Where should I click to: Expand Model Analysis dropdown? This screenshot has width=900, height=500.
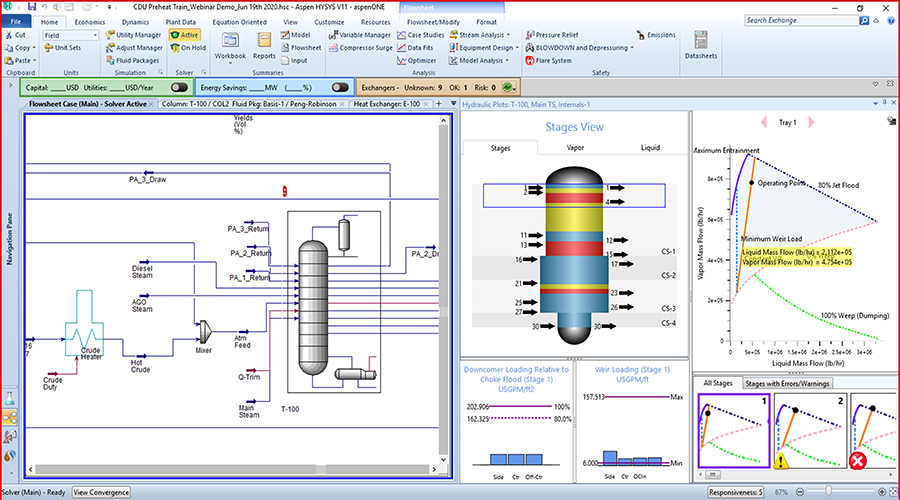pos(507,60)
